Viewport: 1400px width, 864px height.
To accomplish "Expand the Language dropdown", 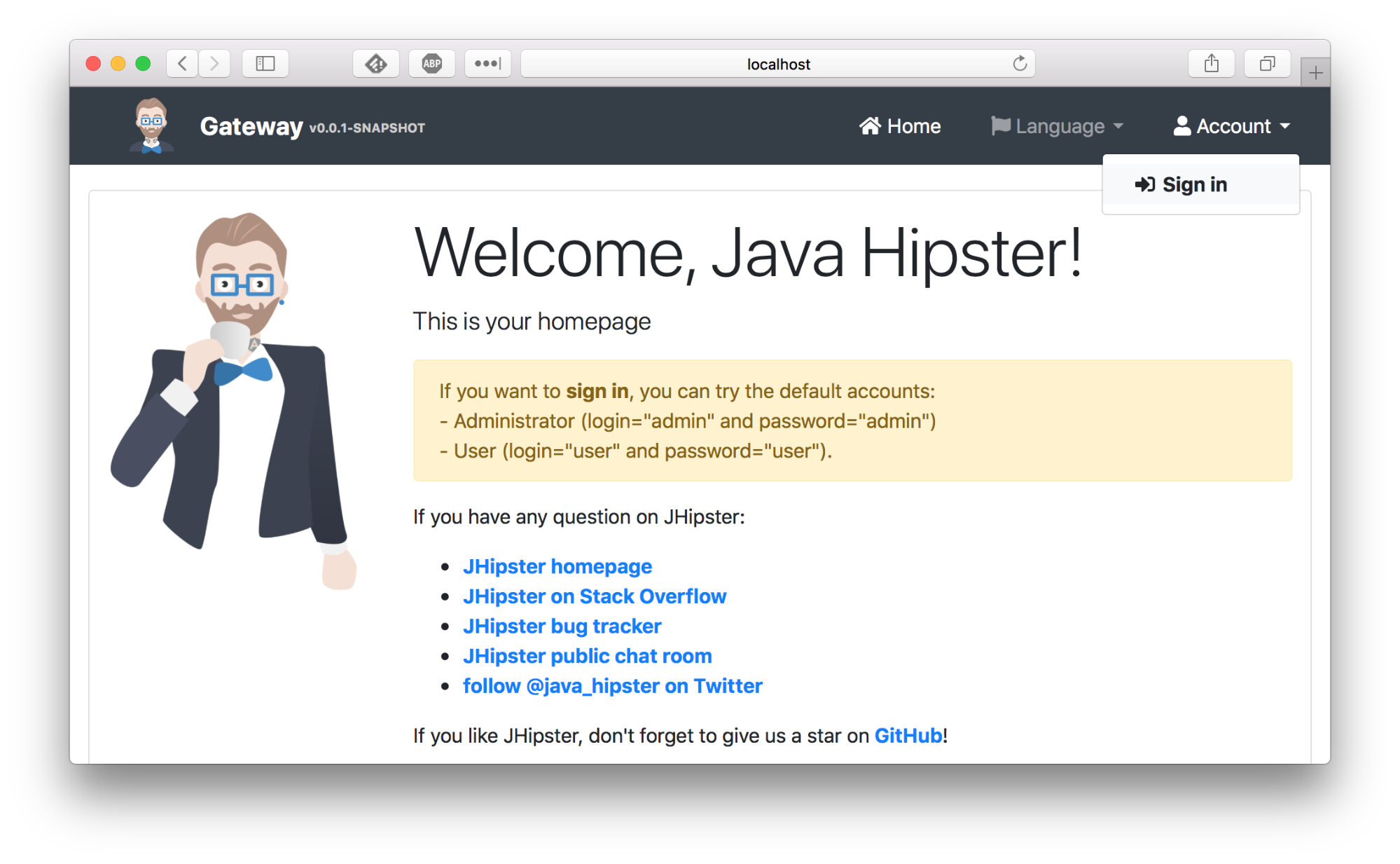I will point(1058,126).
